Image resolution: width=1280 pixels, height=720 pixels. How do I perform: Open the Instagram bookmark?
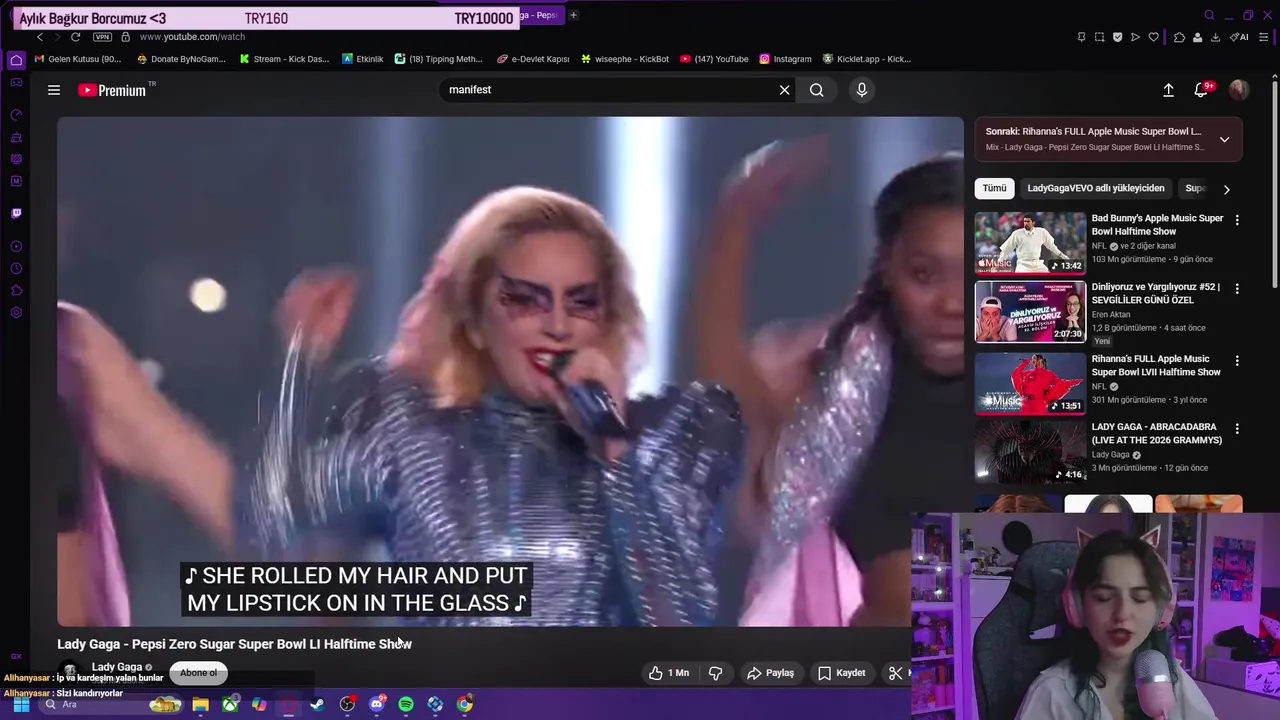785,59
